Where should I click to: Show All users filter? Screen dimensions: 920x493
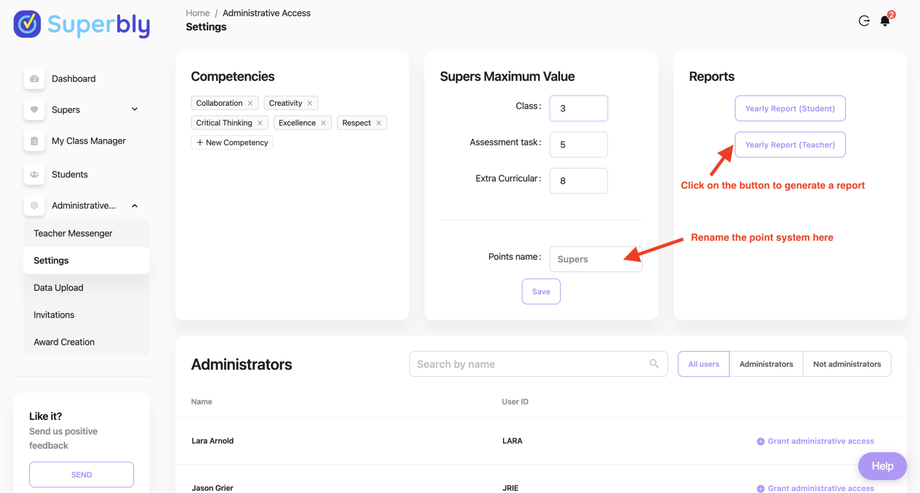(703, 364)
